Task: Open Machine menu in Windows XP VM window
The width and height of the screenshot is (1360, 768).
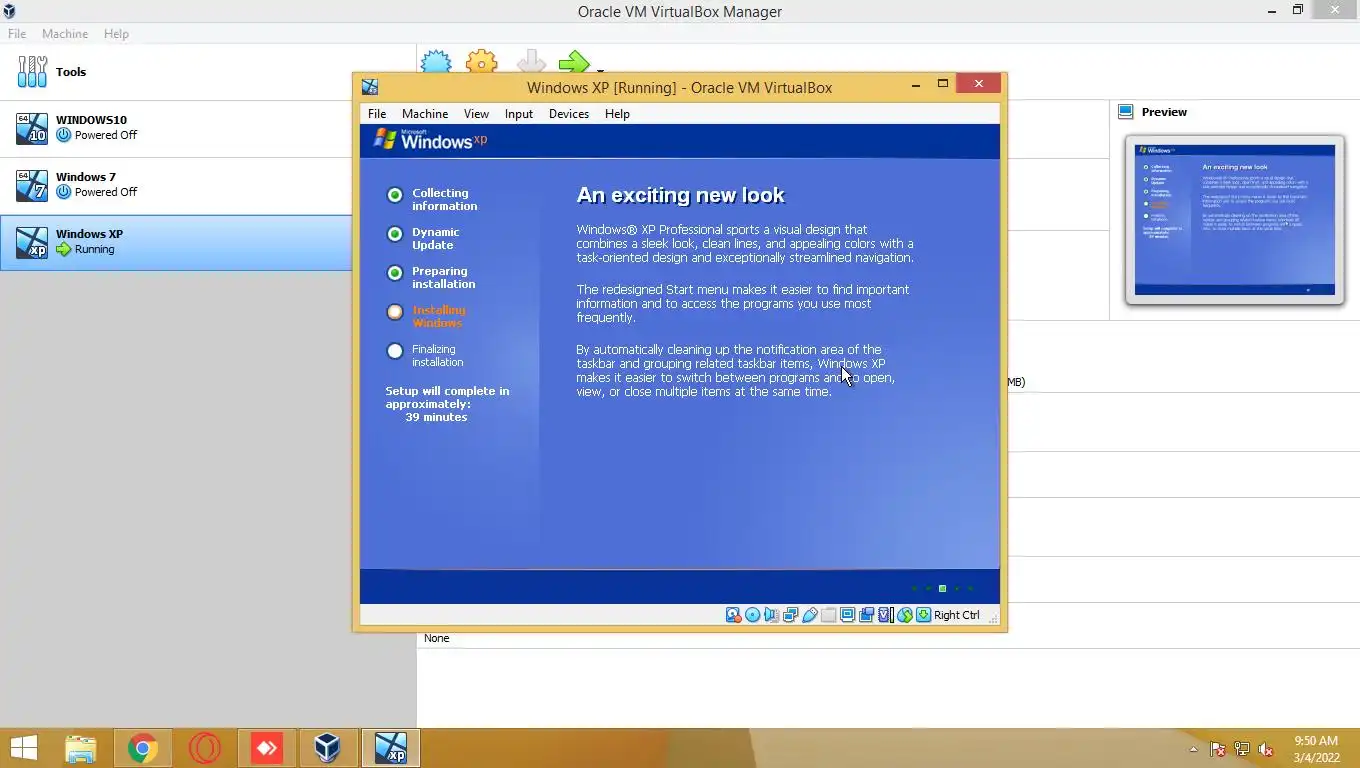Action: pos(425,114)
